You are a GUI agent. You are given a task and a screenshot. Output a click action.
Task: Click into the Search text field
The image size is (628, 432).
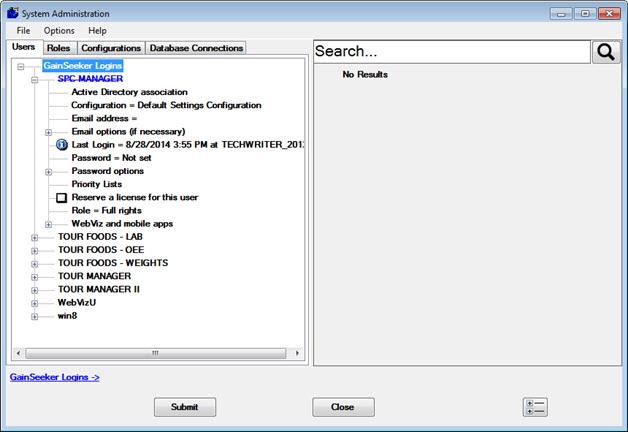click(450, 52)
